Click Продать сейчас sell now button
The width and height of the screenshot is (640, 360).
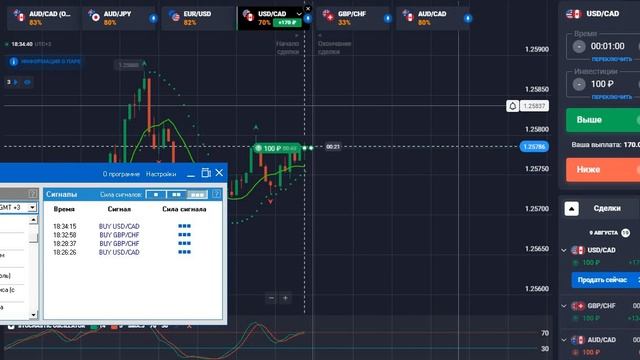(x=606, y=280)
